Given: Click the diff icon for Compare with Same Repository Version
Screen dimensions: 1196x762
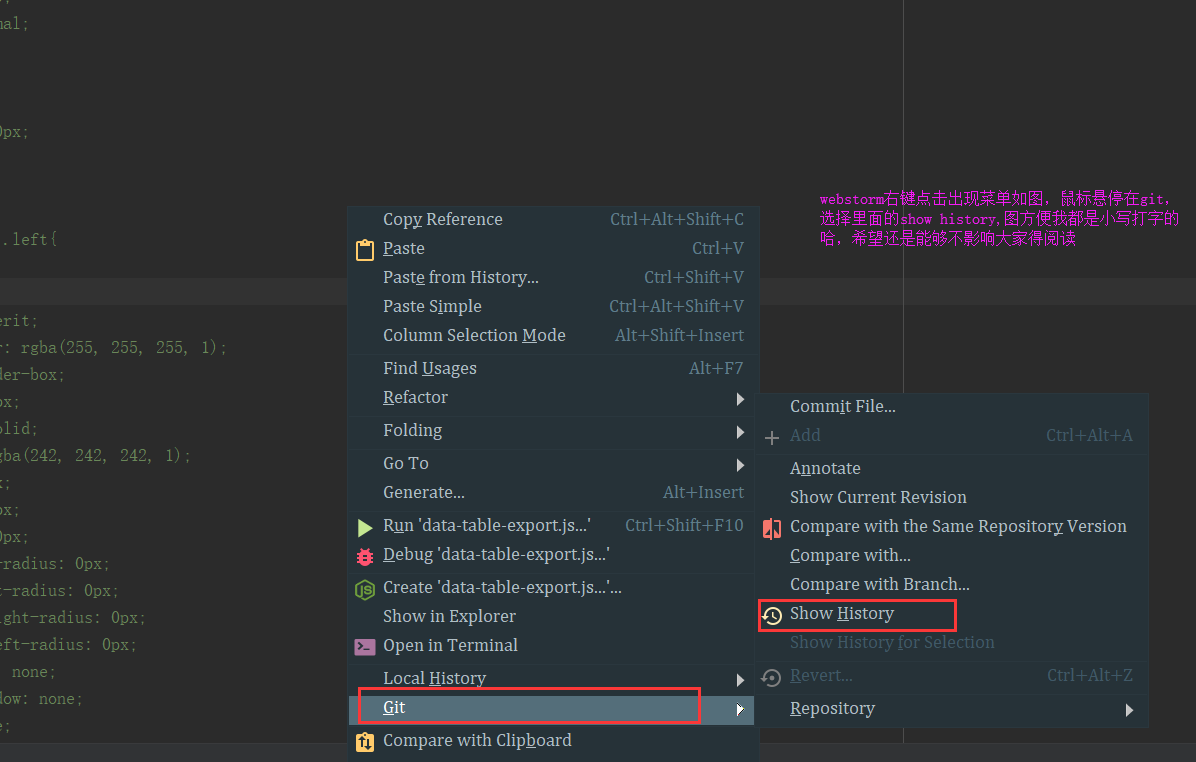Looking at the screenshot, I should (772, 526).
